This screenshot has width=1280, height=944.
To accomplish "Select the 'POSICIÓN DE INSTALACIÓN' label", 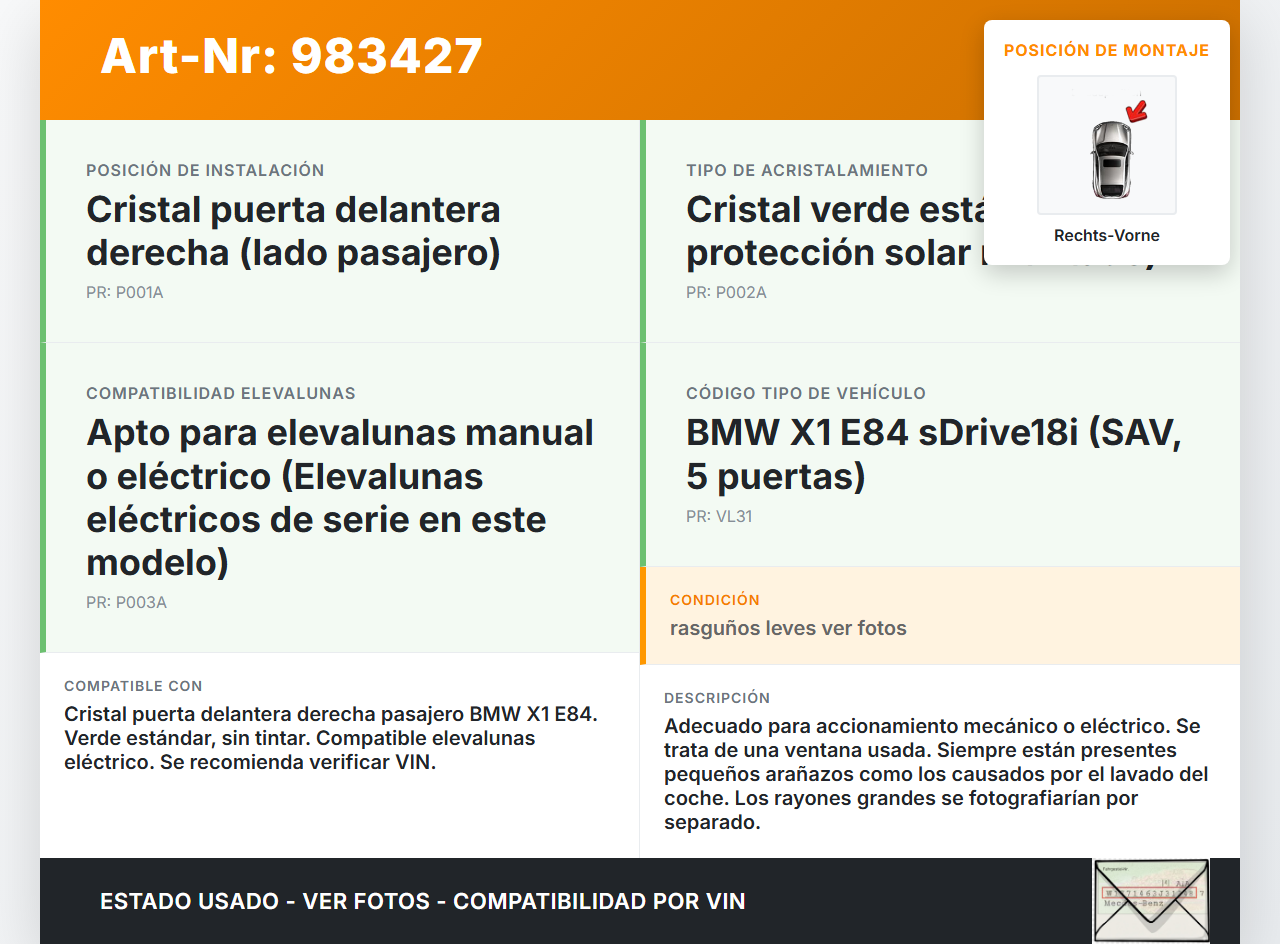I will [205, 170].
